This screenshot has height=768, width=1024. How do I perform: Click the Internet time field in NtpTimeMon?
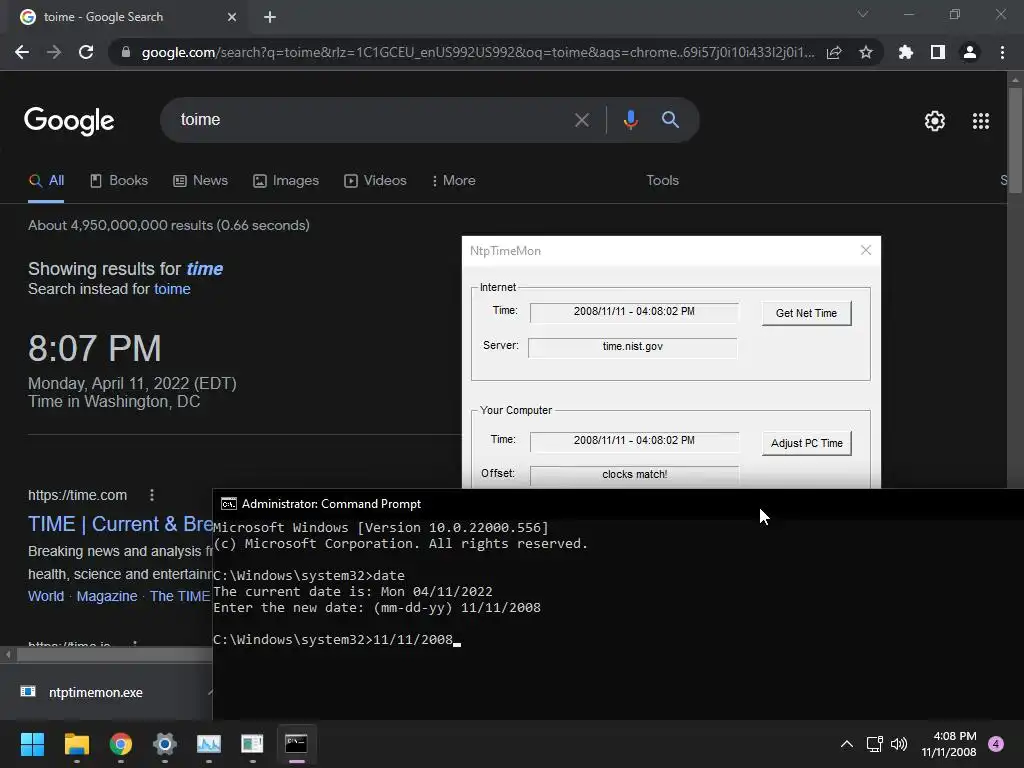(634, 312)
